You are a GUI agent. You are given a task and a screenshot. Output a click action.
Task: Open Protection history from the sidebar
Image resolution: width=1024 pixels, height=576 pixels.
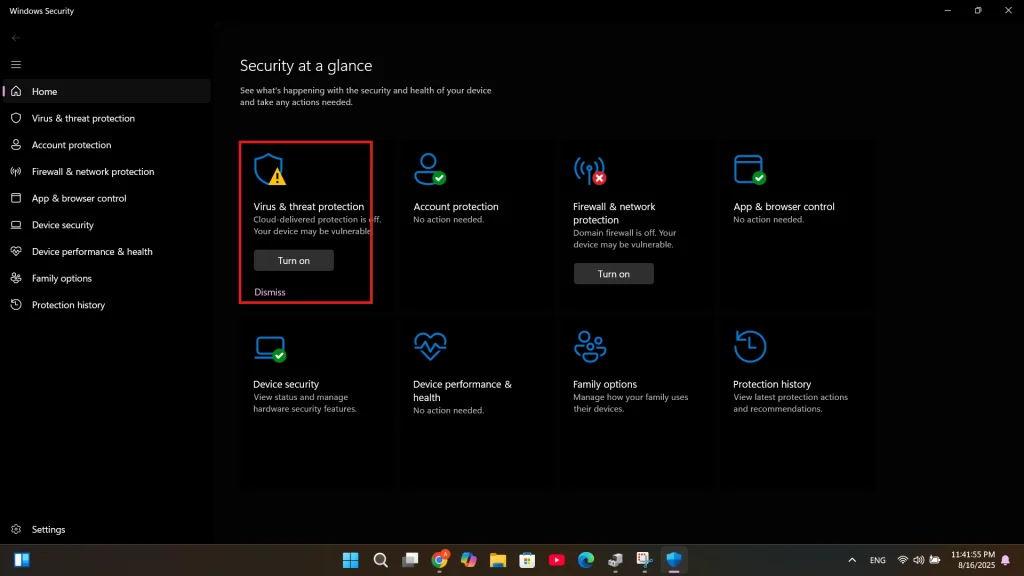tap(68, 305)
